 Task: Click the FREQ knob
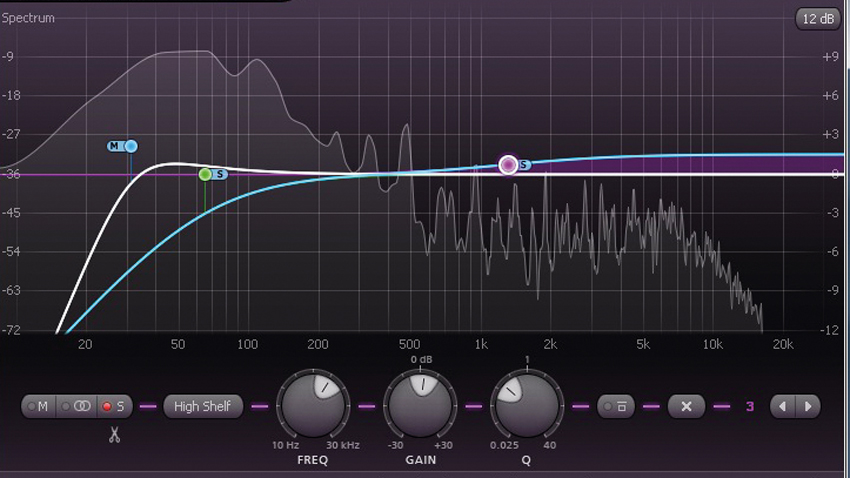pyautogui.click(x=313, y=405)
